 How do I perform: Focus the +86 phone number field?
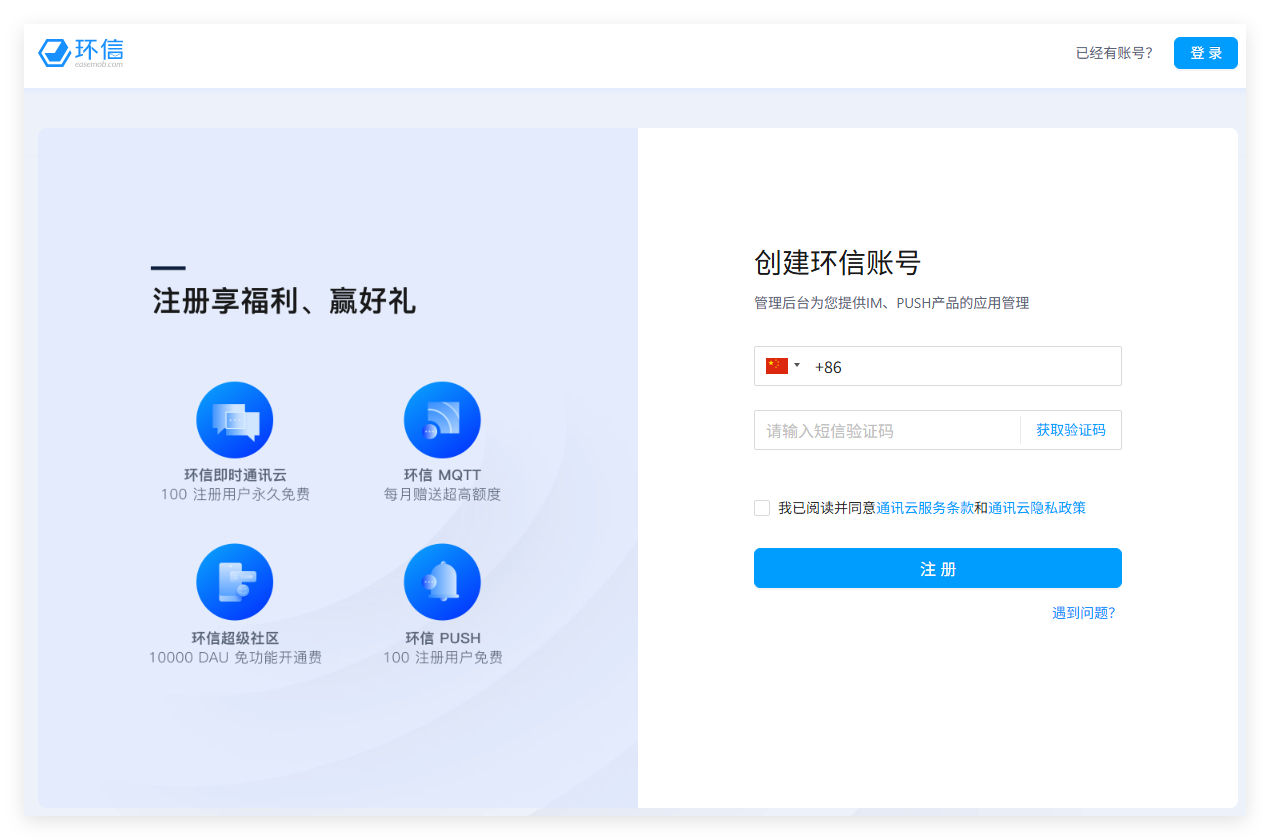[x=960, y=367]
